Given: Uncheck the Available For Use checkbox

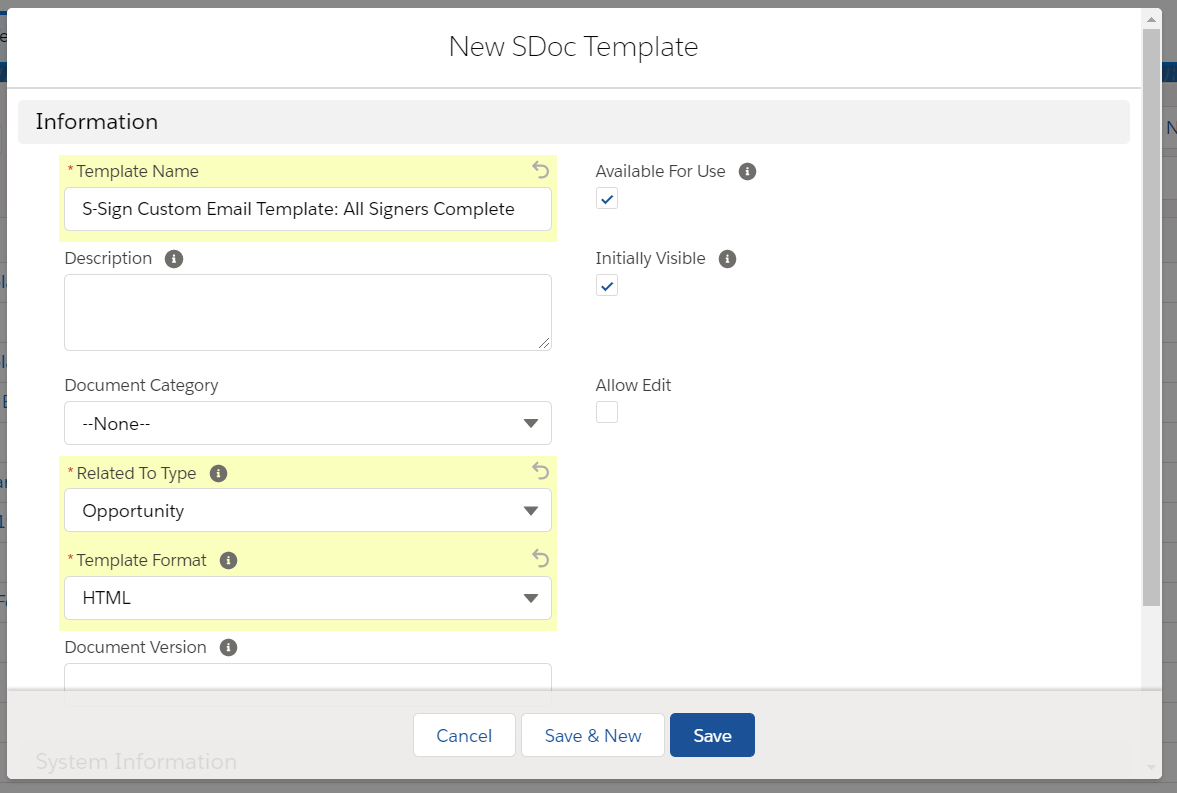Looking at the screenshot, I should click(607, 199).
